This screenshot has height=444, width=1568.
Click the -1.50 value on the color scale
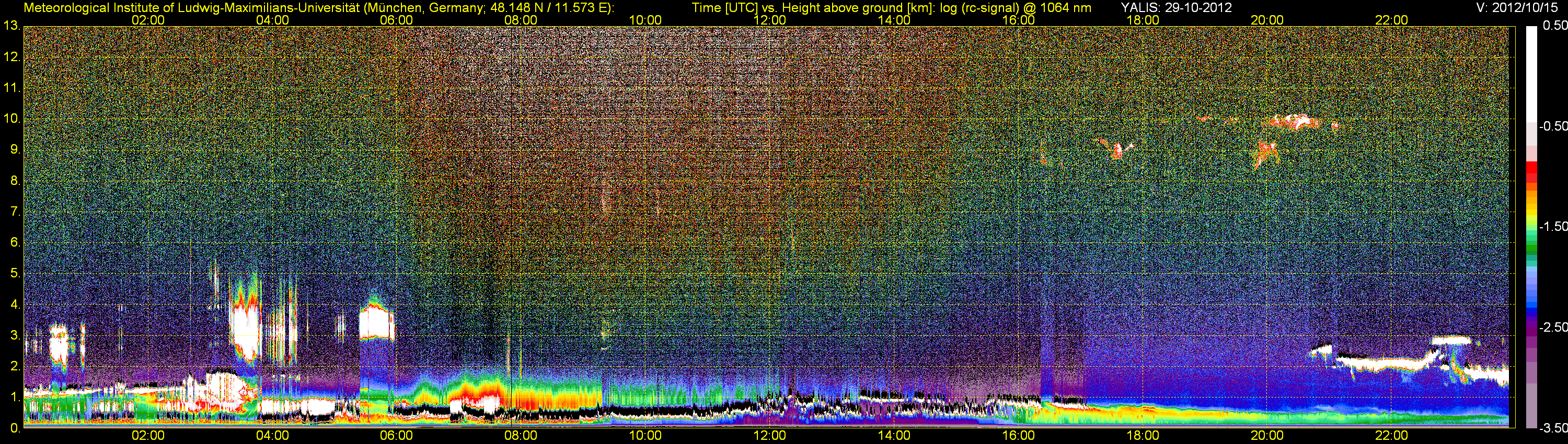coord(1553,226)
